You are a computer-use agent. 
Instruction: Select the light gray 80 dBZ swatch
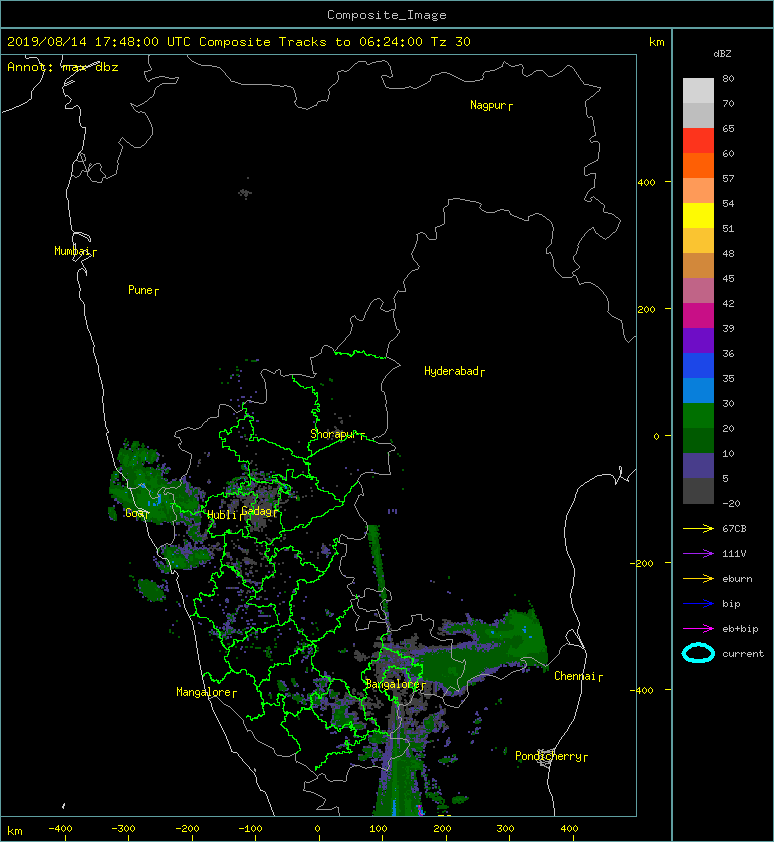click(x=698, y=91)
